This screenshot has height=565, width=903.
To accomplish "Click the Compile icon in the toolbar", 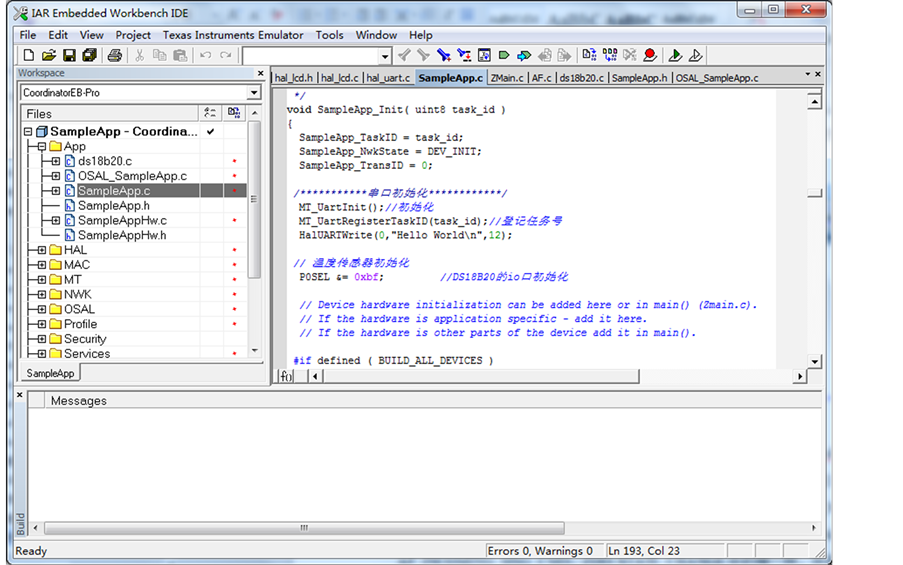I will pyautogui.click(x=589, y=56).
